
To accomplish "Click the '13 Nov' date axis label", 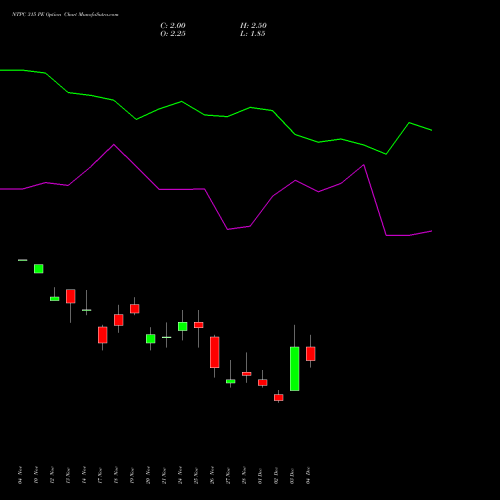I will [68, 475].
